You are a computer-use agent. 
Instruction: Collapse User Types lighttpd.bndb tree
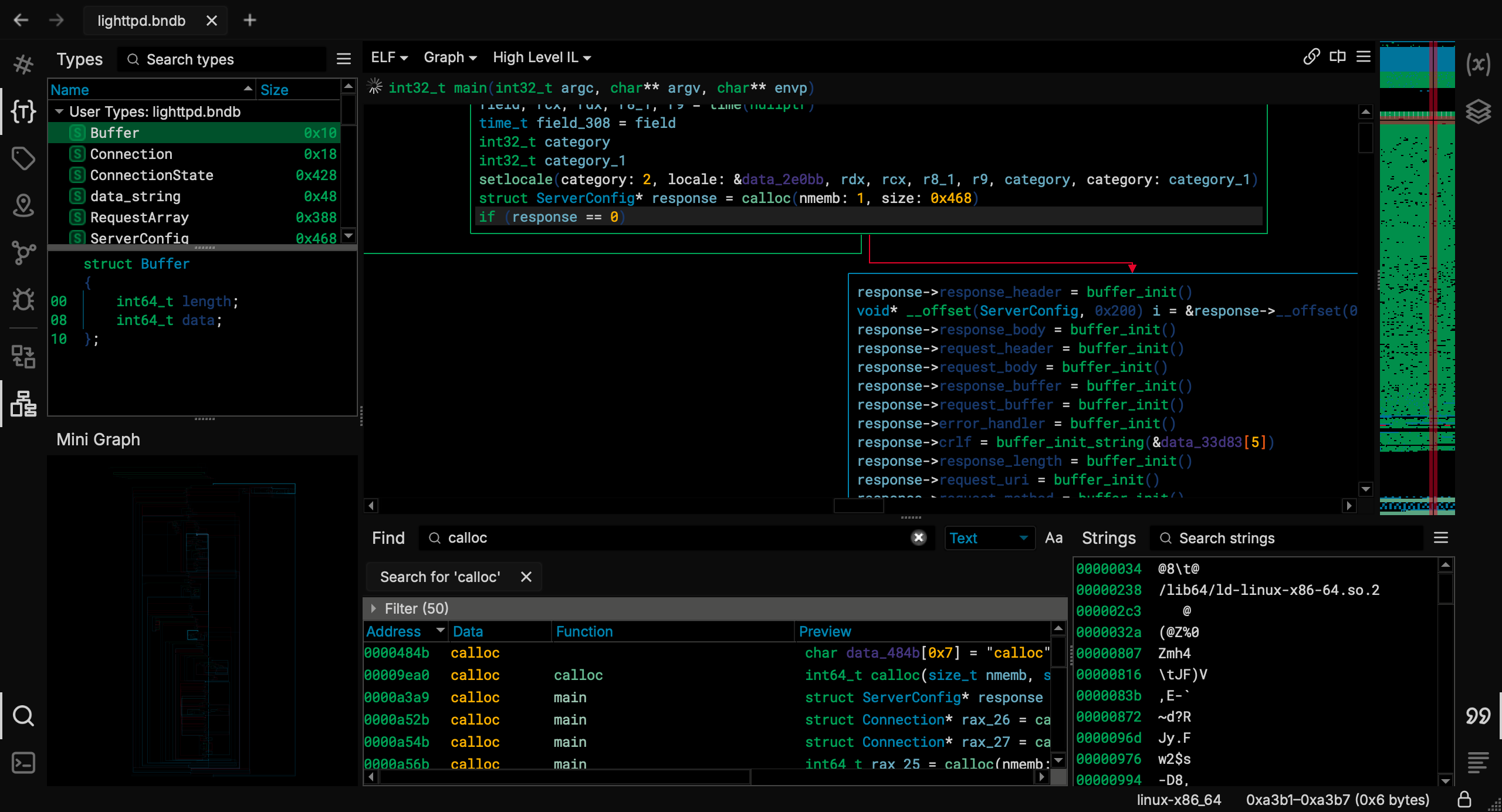pos(59,111)
